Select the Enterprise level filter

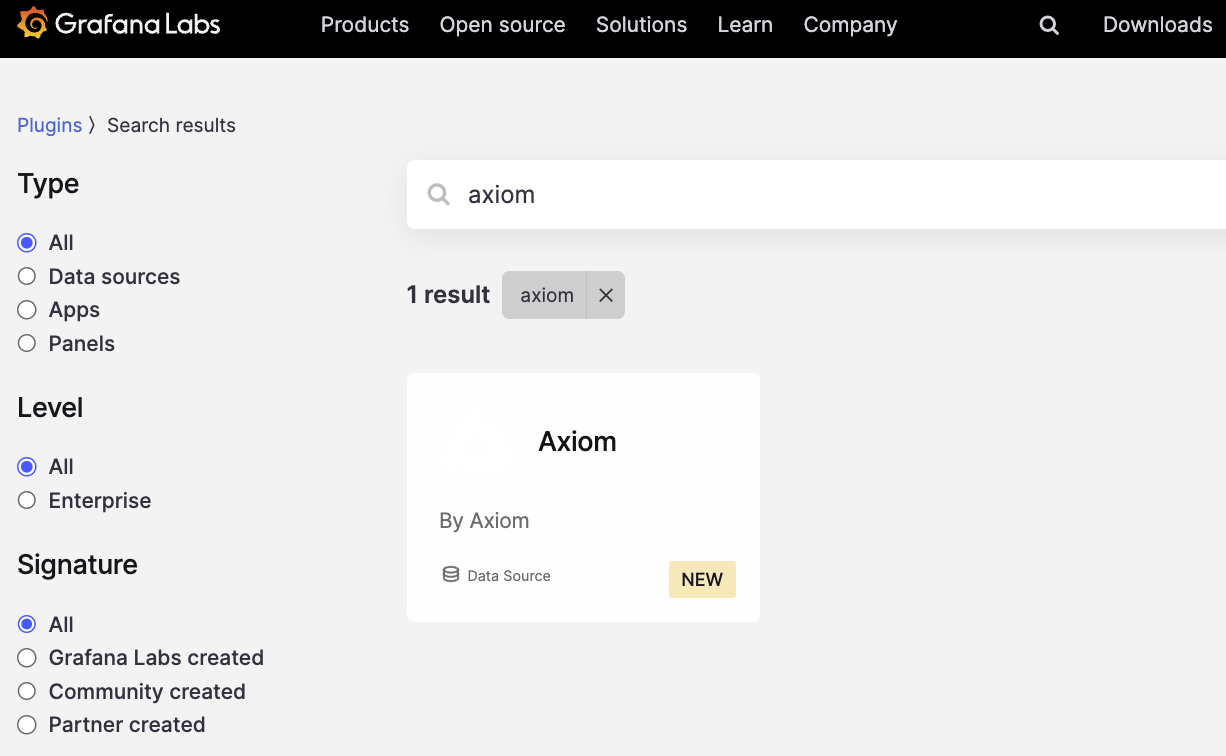click(27, 500)
